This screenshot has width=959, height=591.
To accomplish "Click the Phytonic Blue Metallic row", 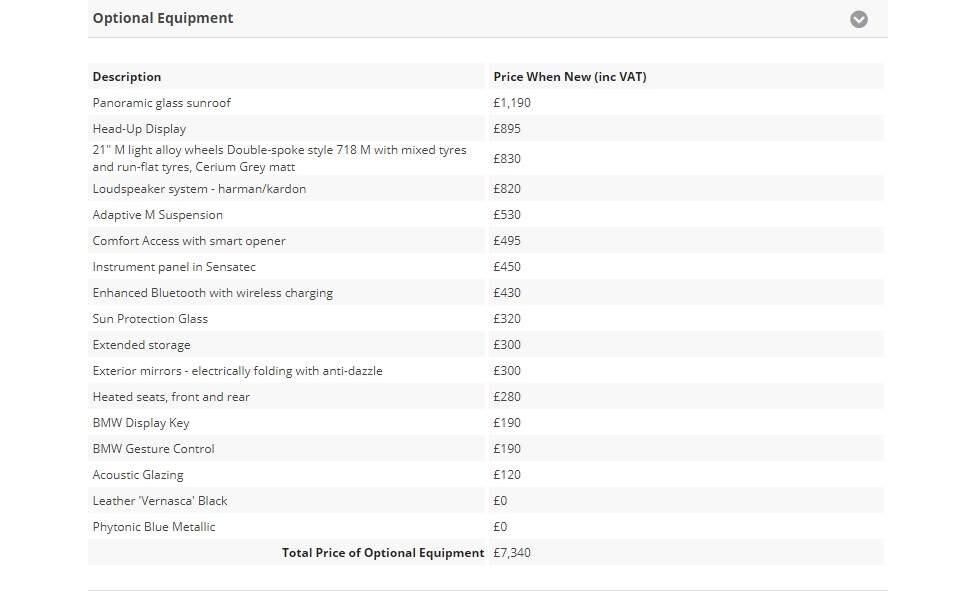I will (x=486, y=527).
